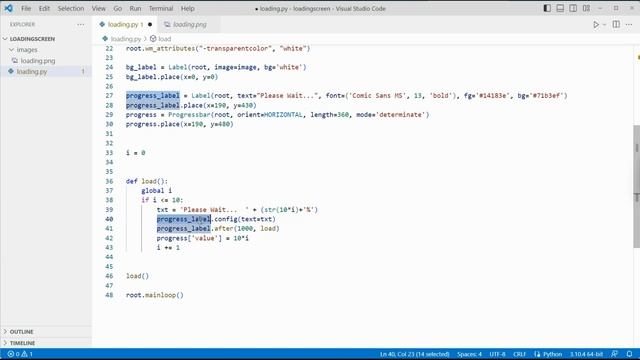Viewport: 640px width, 360px height.
Task: Open the View menu
Action: click(98, 9)
